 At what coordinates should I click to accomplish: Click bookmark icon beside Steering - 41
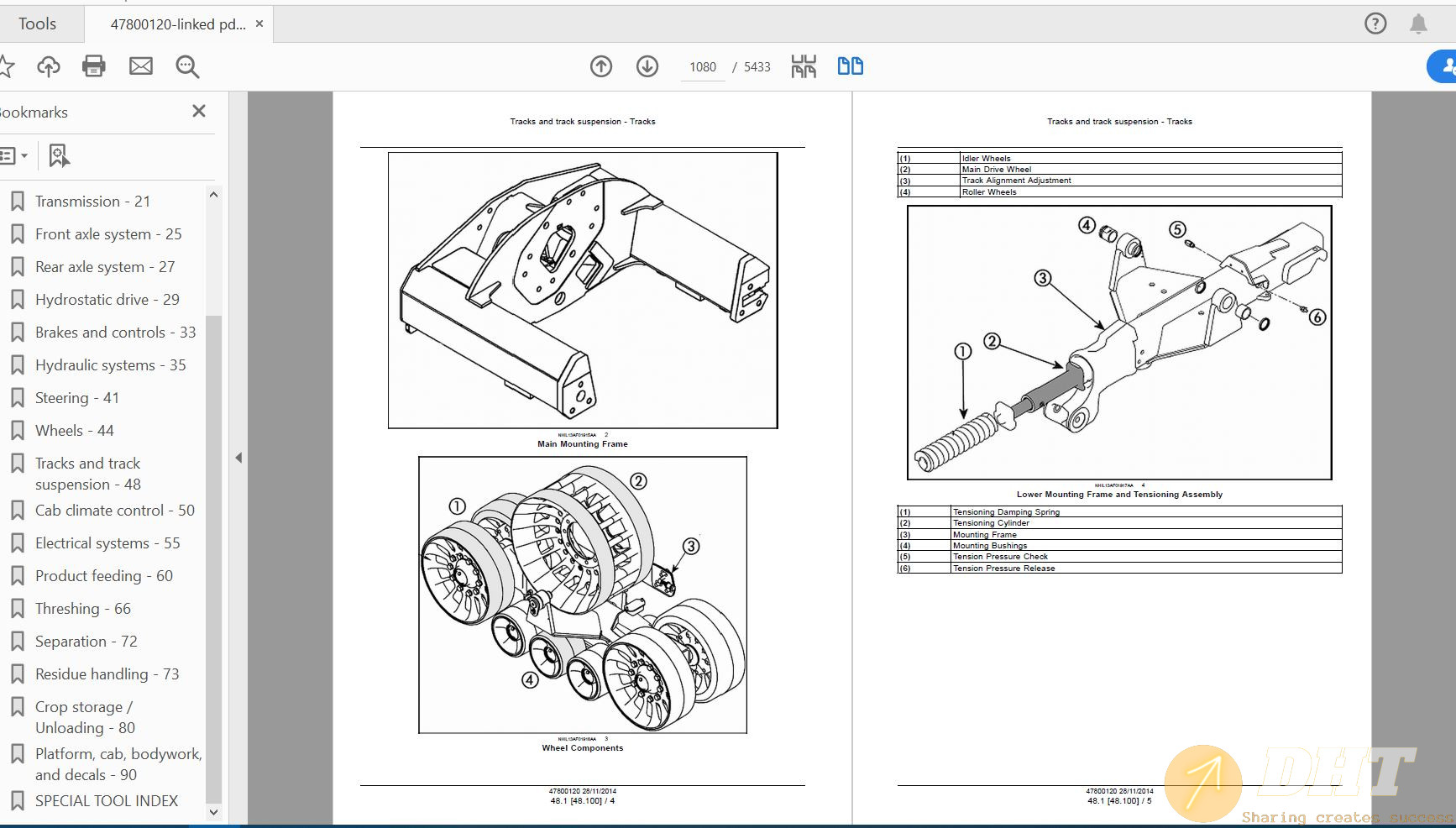[17, 398]
